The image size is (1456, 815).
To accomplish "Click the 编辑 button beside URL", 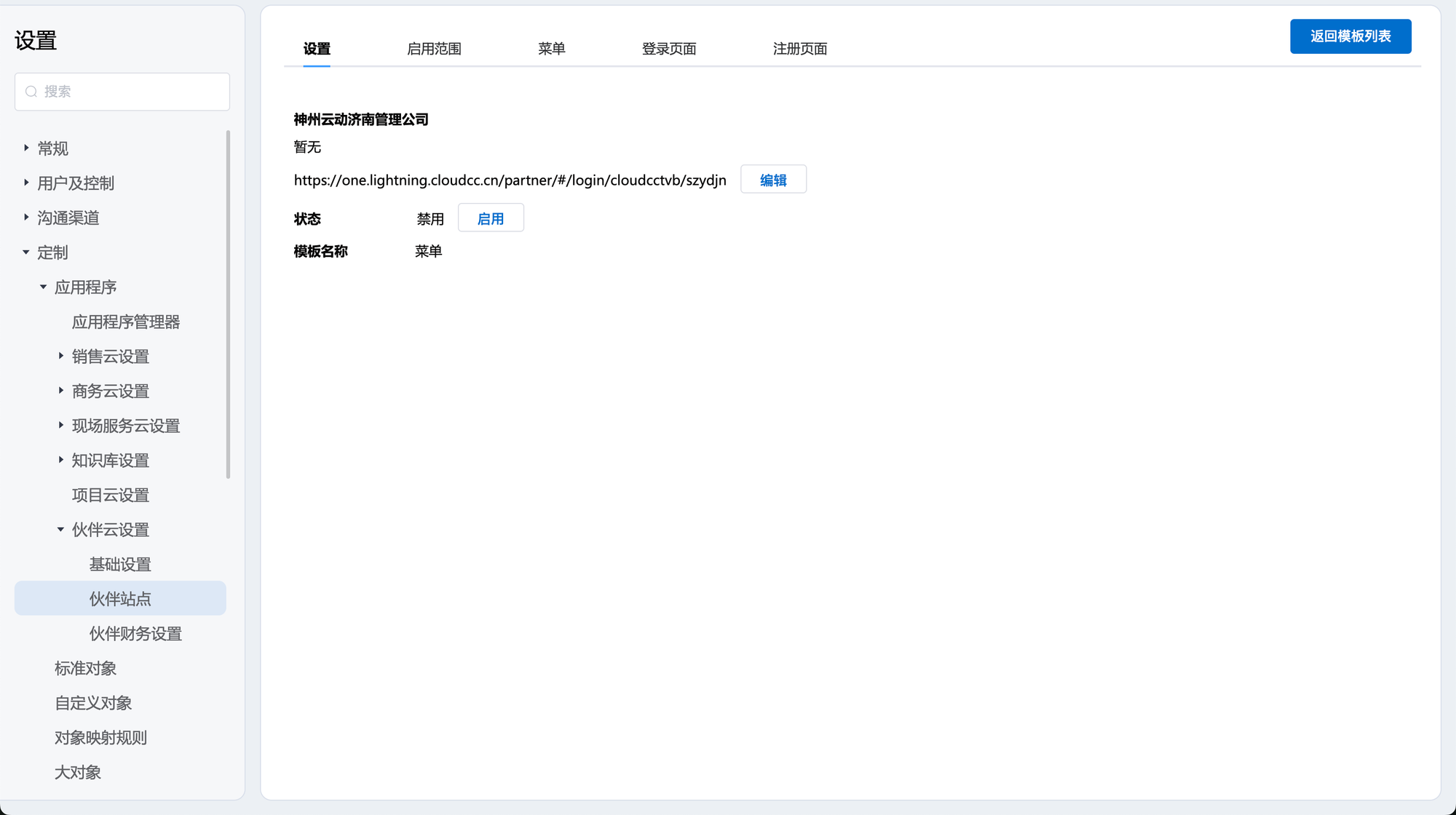I will pos(773,180).
